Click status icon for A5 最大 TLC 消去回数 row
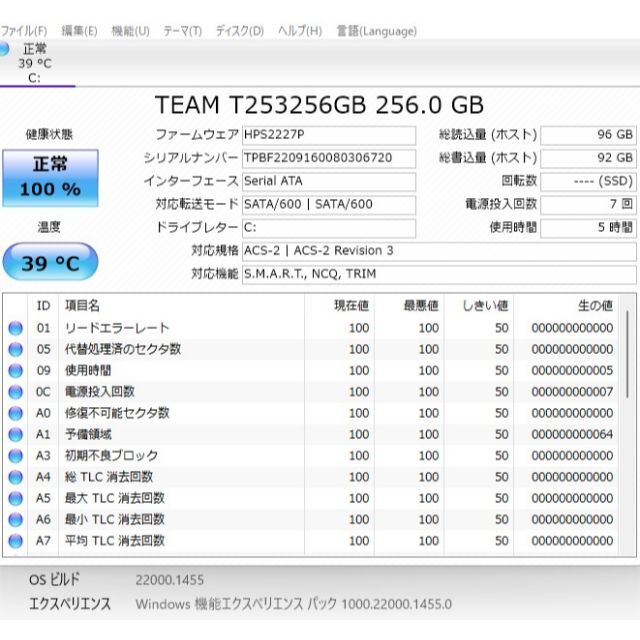The height and width of the screenshot is (640, 640). tap(16, 498)
